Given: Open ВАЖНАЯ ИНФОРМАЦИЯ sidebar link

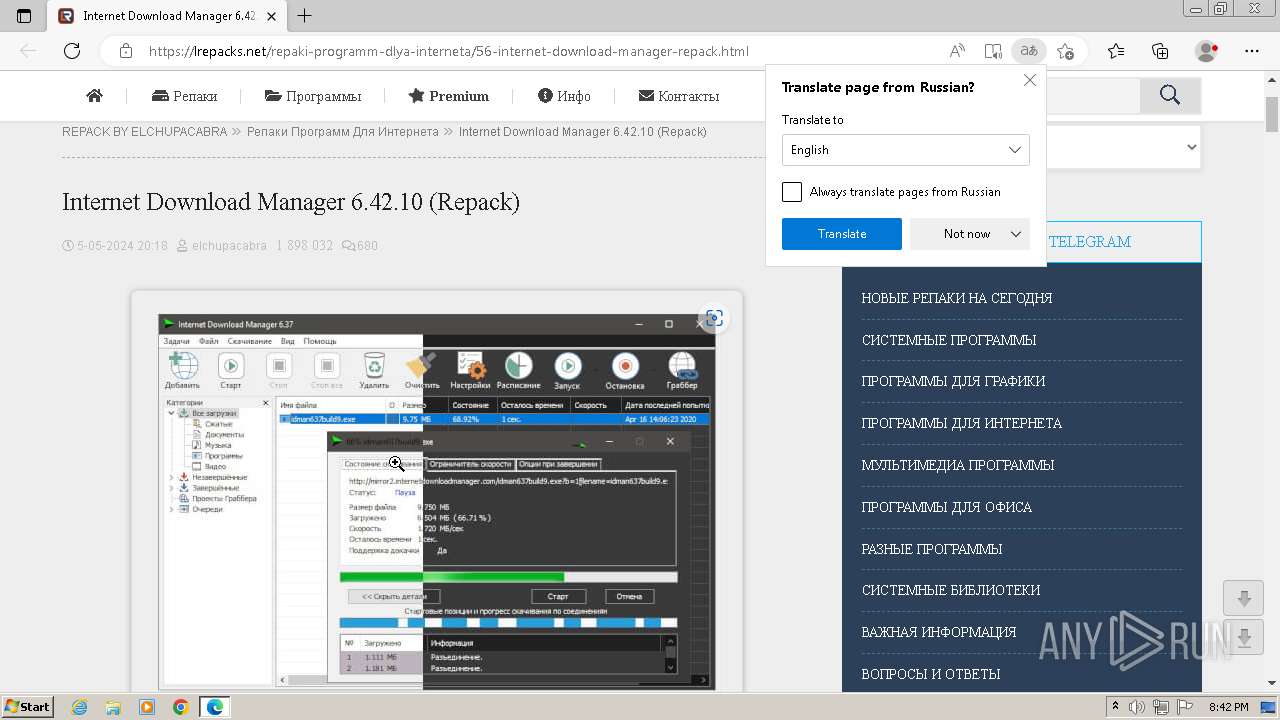Looking at the screenshot, I should pos(939,632).
